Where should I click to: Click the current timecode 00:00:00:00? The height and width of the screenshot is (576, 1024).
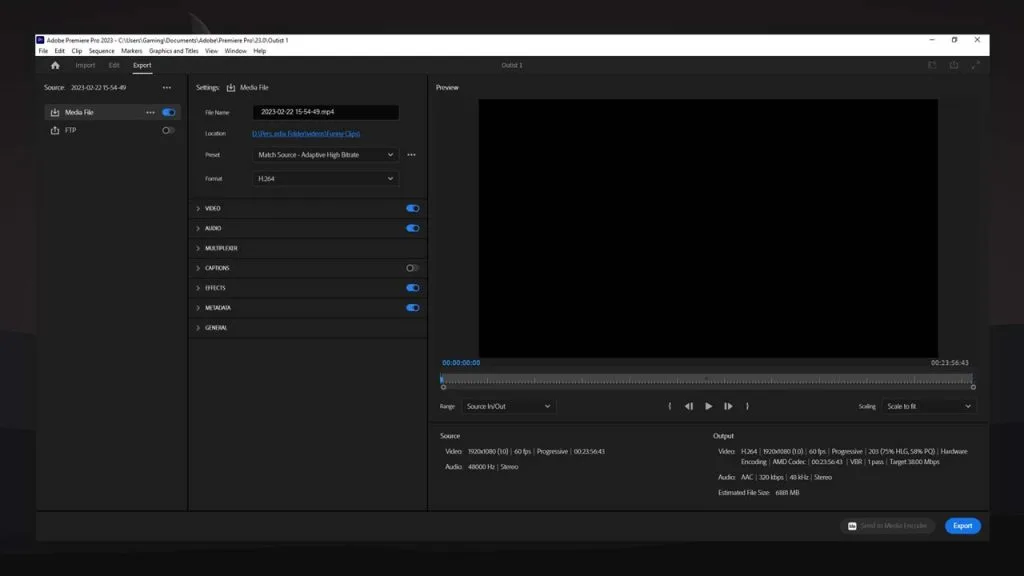(x=461, y=363)
